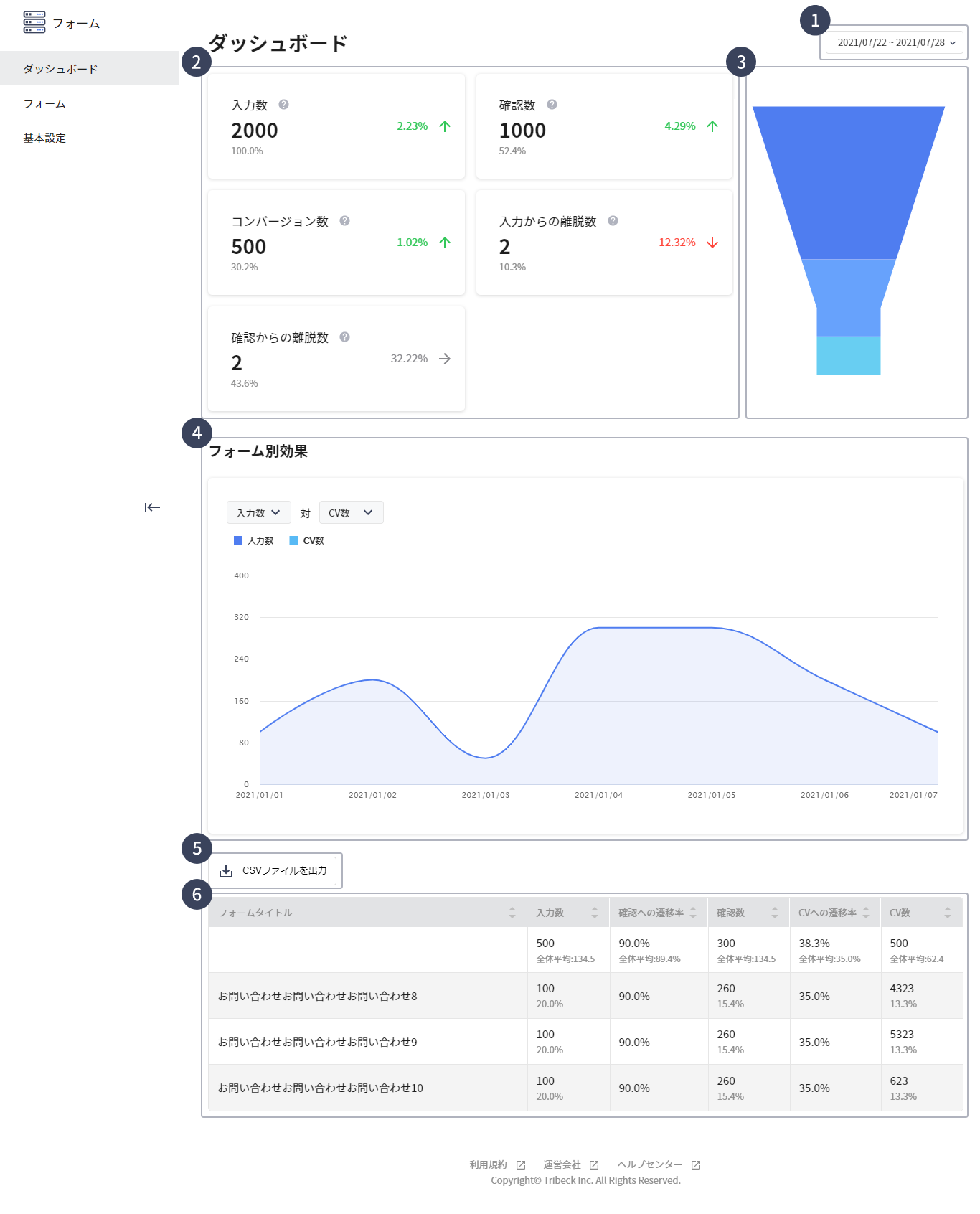
Task: Show help for コンバージョン数 card
Action: (345, 221)
